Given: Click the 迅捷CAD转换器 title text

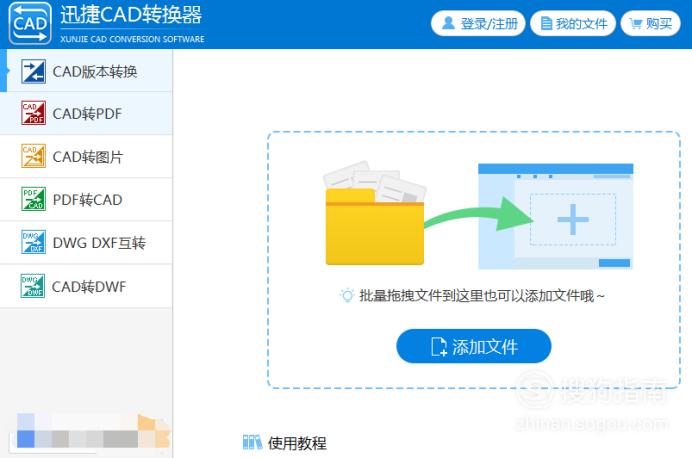Looking at the screenshot, I should [x=131, y=15].
